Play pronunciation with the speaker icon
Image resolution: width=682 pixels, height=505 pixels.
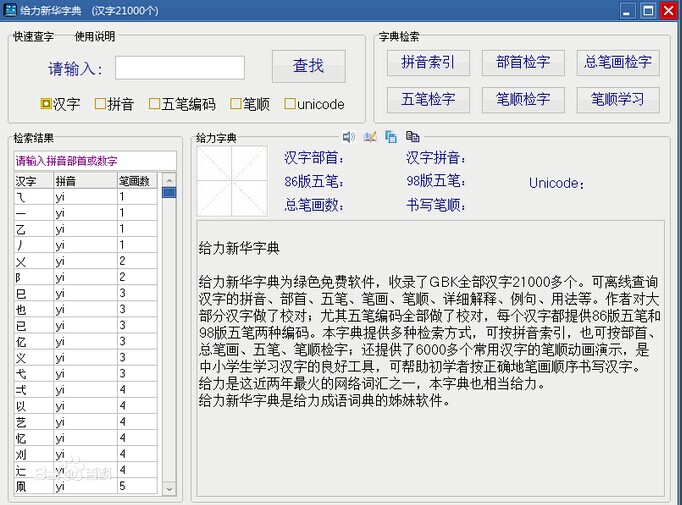tap(348, 137)
